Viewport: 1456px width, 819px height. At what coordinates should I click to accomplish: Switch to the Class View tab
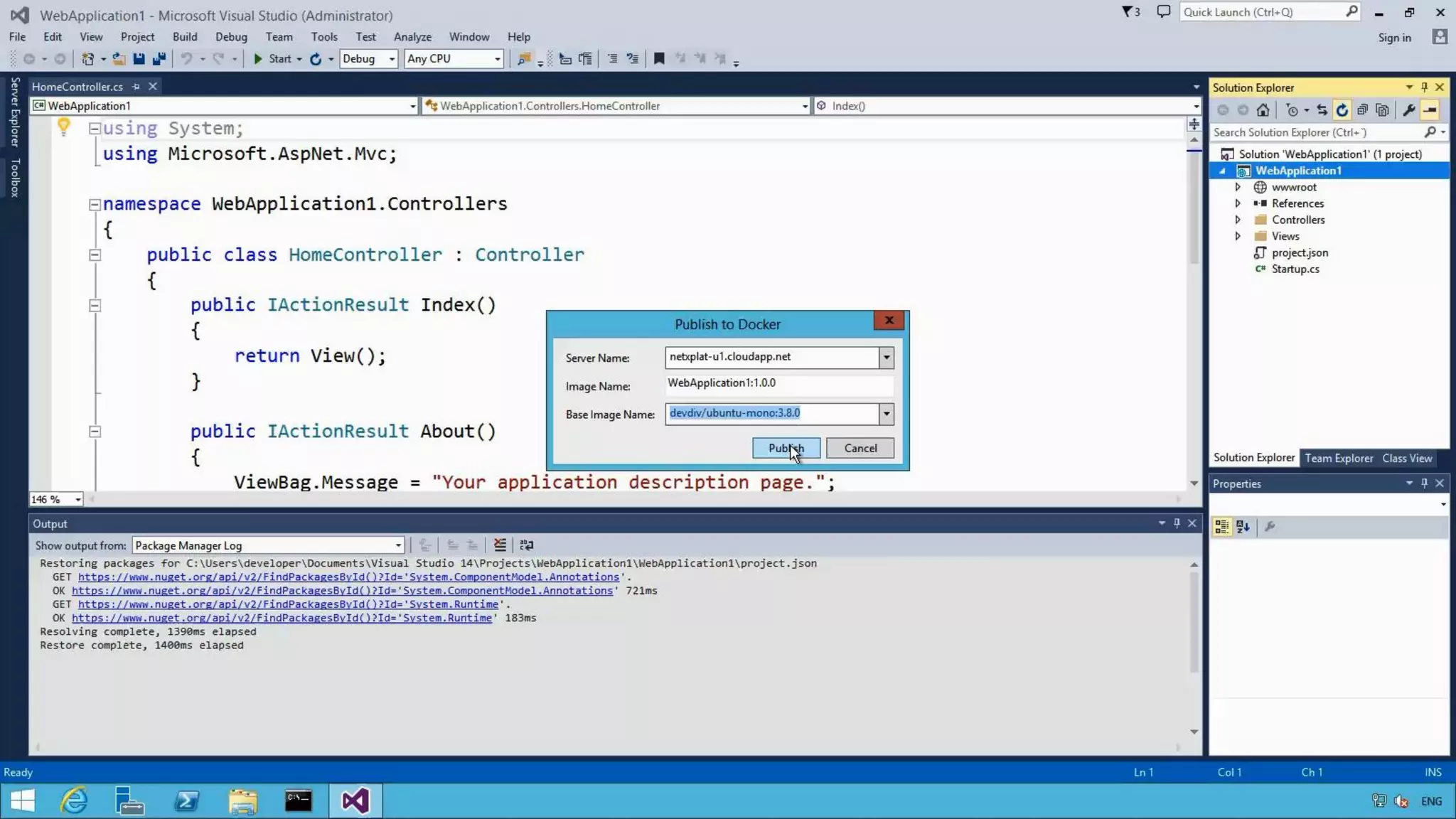coord(1407,459)
